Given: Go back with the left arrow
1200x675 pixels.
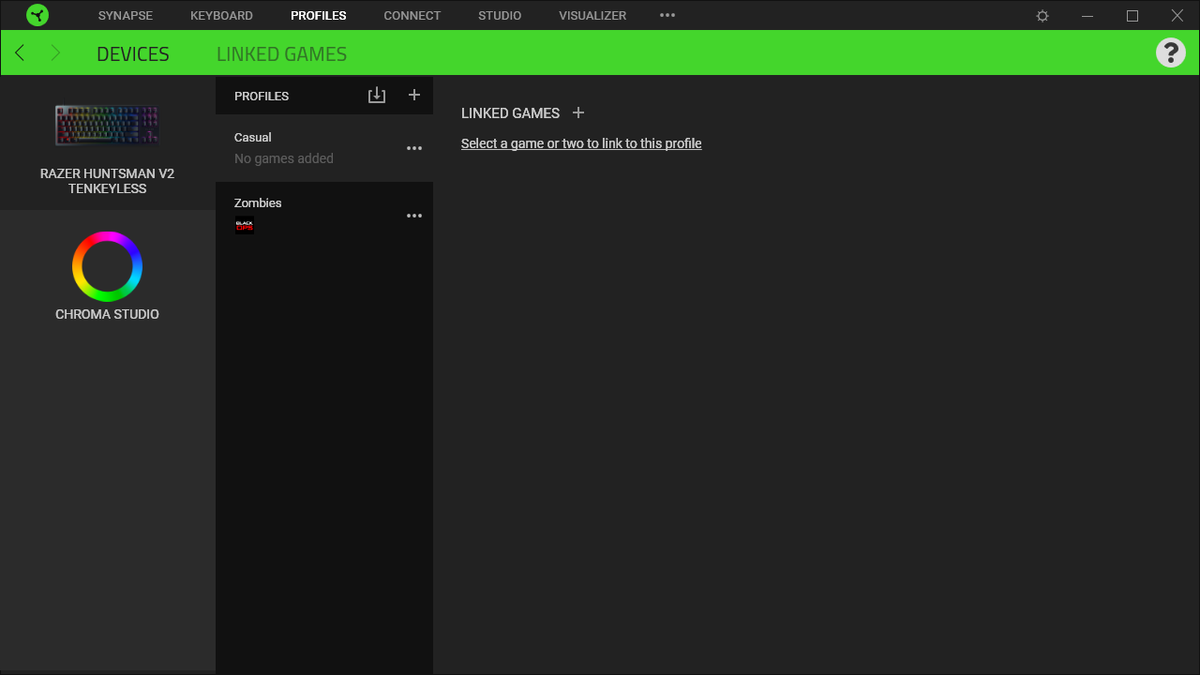Looking at the screenshot, I should tap(20, 53).
